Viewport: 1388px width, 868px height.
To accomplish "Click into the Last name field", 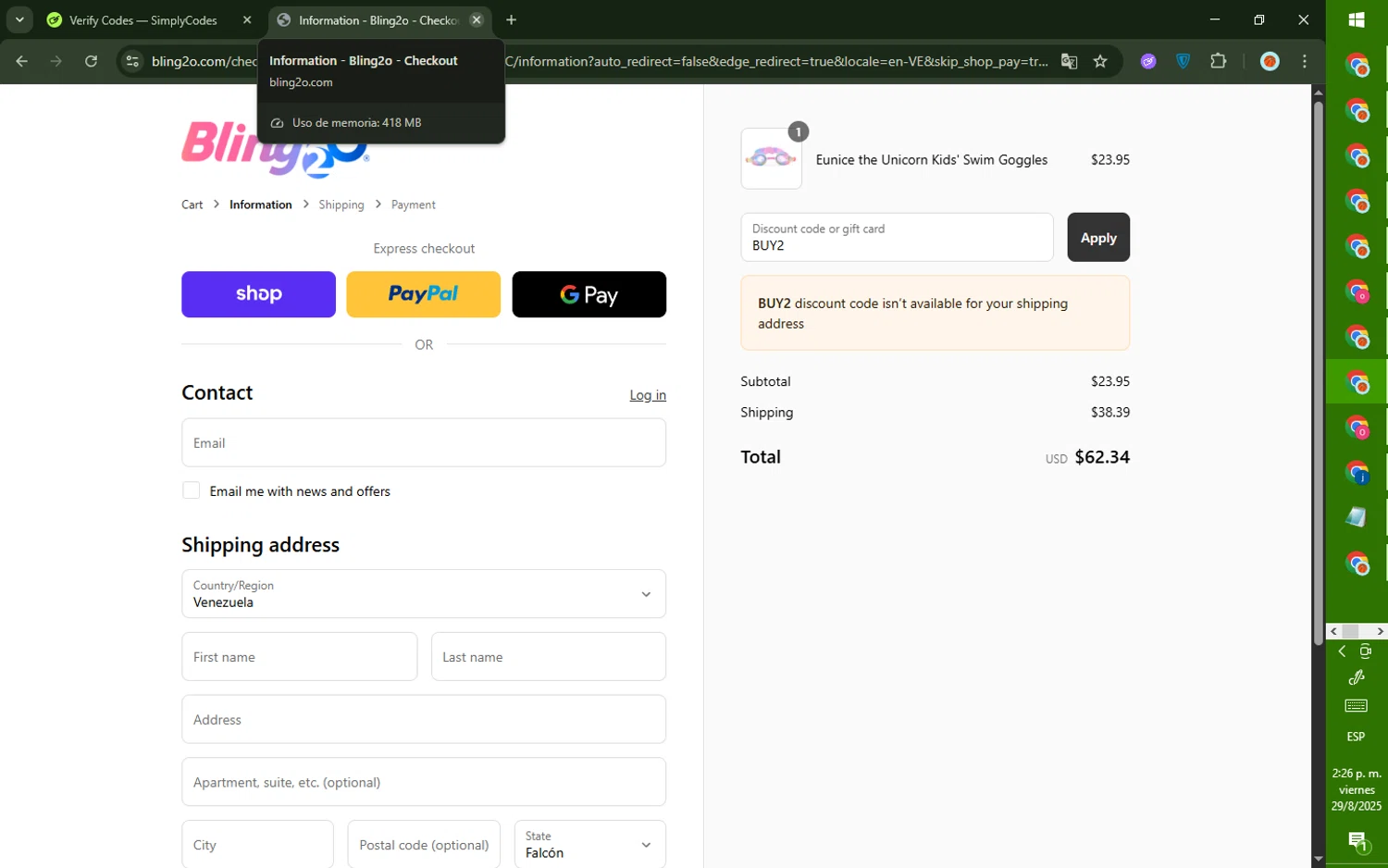I will pyautogui.click(x=549, y=657).
